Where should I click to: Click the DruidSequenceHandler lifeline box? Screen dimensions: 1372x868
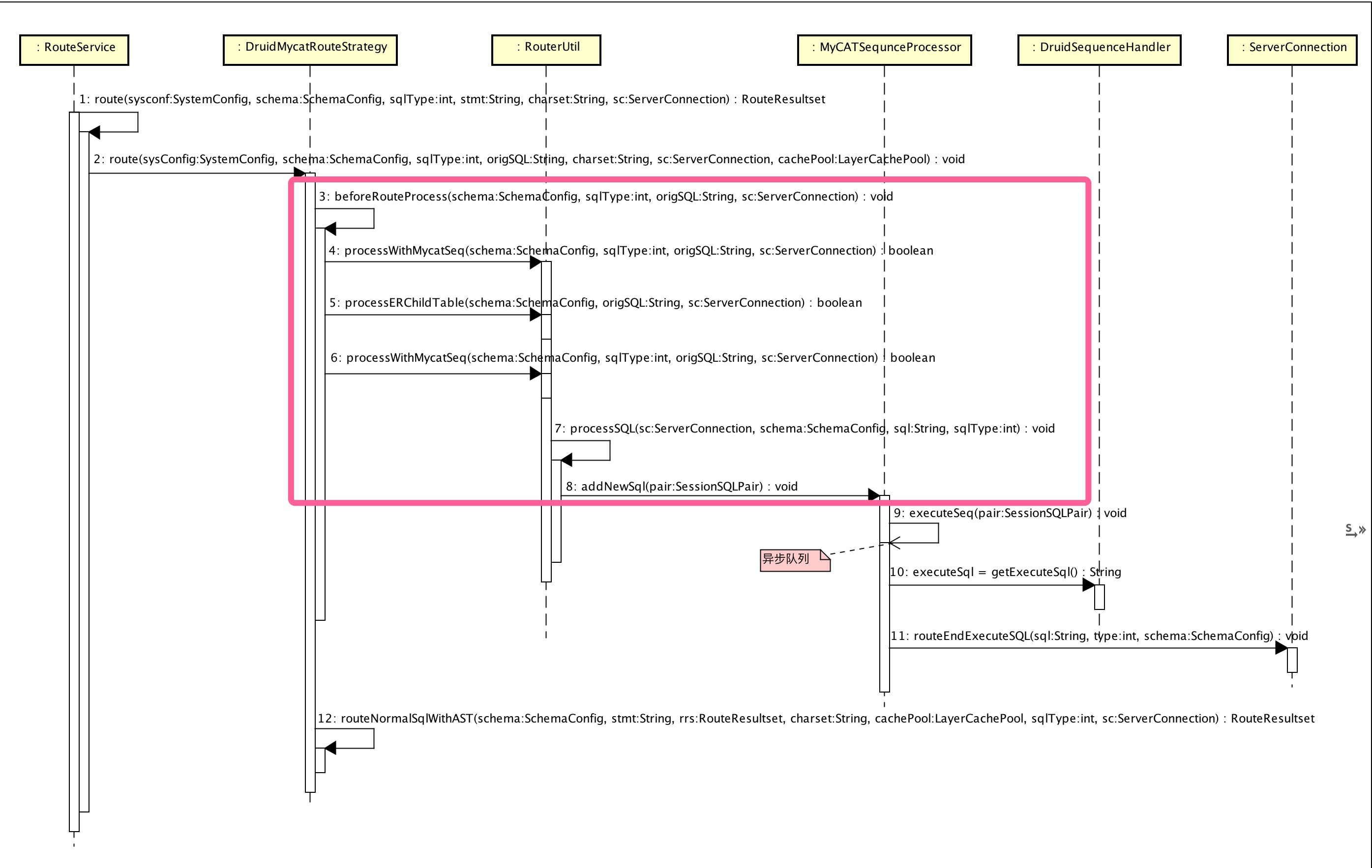pos(1099,50)
